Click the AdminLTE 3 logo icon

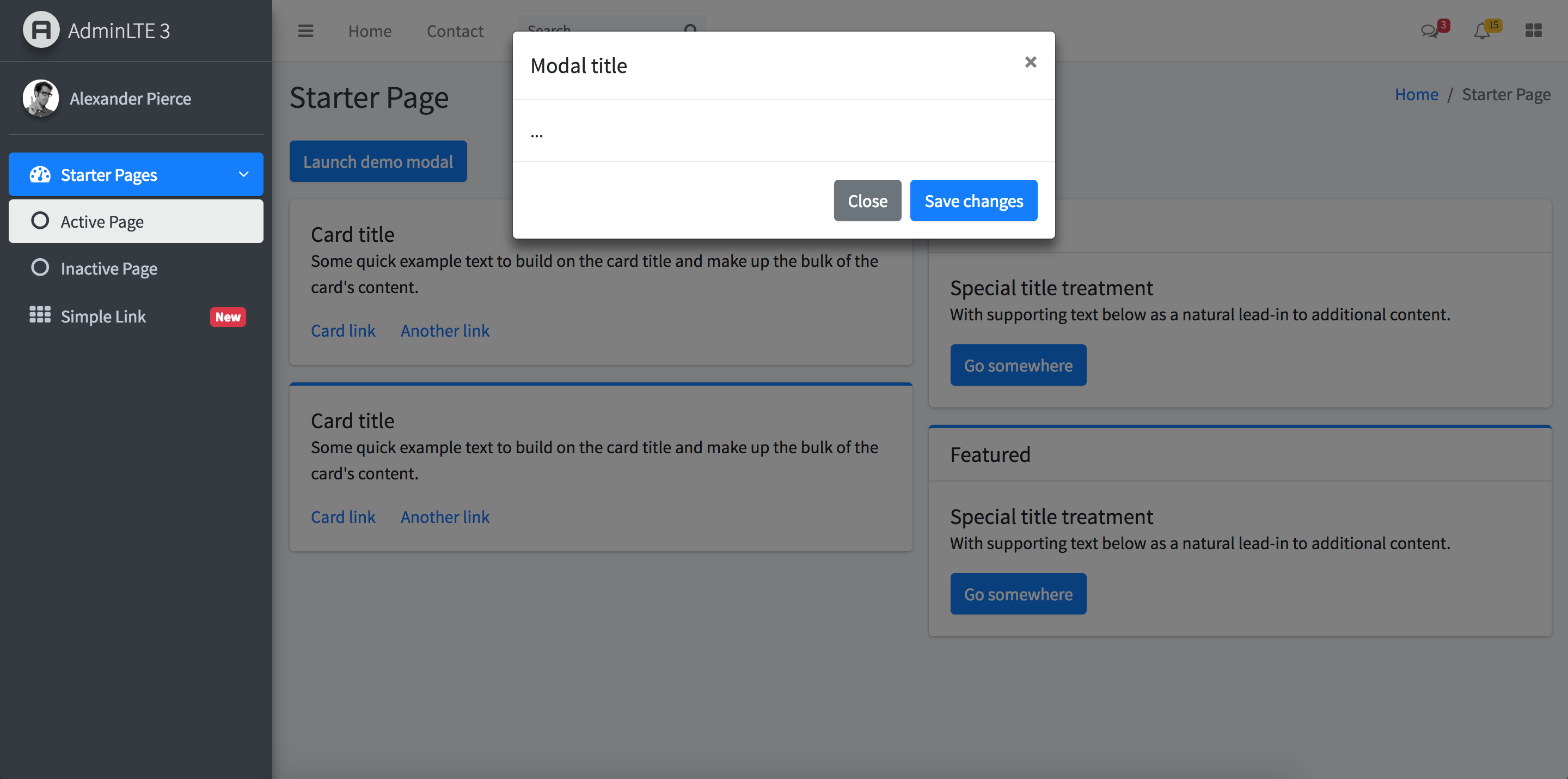pos(40,29)
